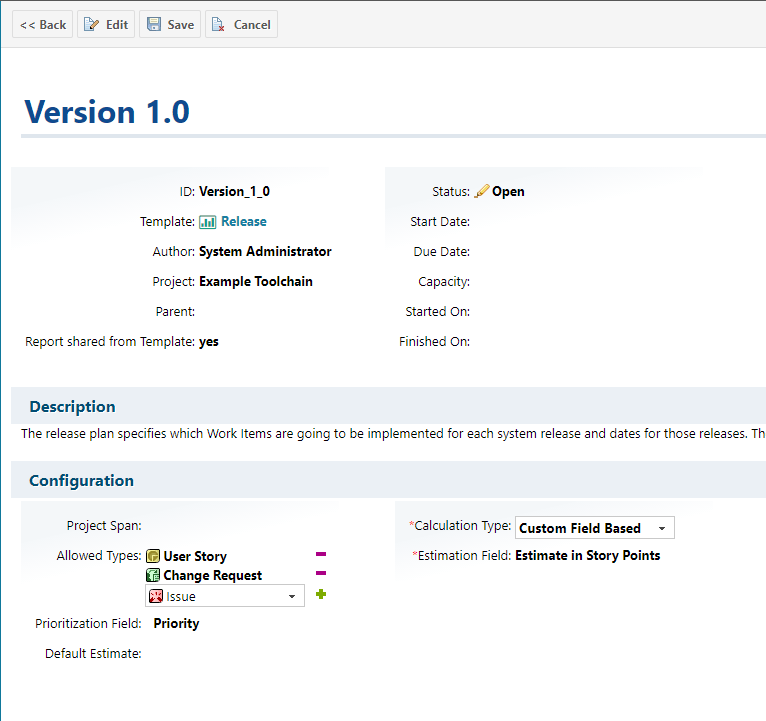
Task: Open the Release template link
Action: [243, 222]
